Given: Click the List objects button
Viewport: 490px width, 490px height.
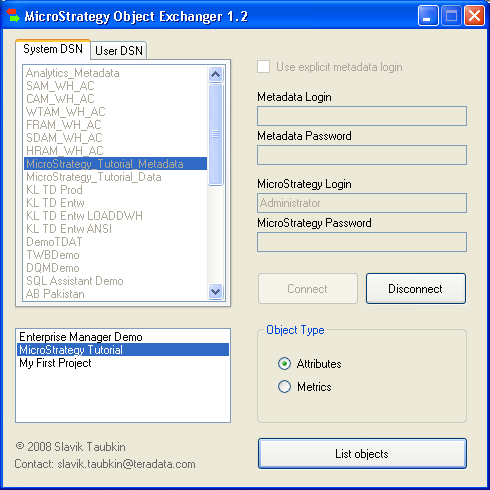Looking at the screenshot, I should coord(362,454).
